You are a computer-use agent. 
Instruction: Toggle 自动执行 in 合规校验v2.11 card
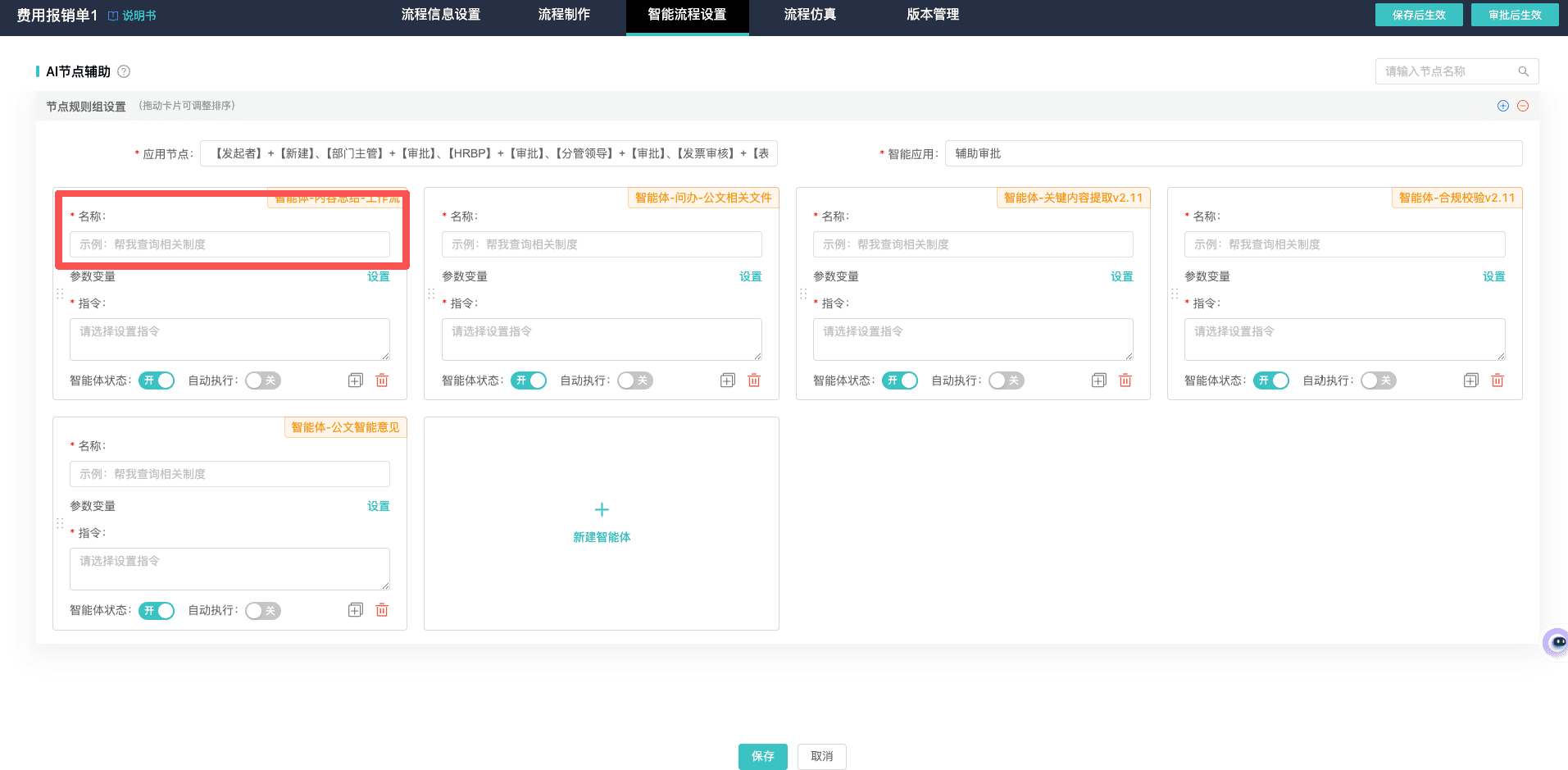pos(1379,380)
